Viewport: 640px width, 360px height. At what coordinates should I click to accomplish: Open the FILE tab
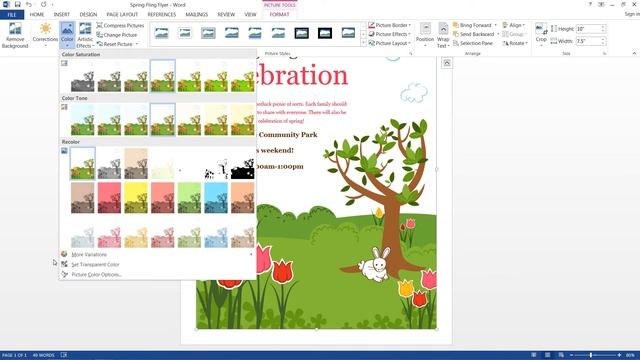12,14
